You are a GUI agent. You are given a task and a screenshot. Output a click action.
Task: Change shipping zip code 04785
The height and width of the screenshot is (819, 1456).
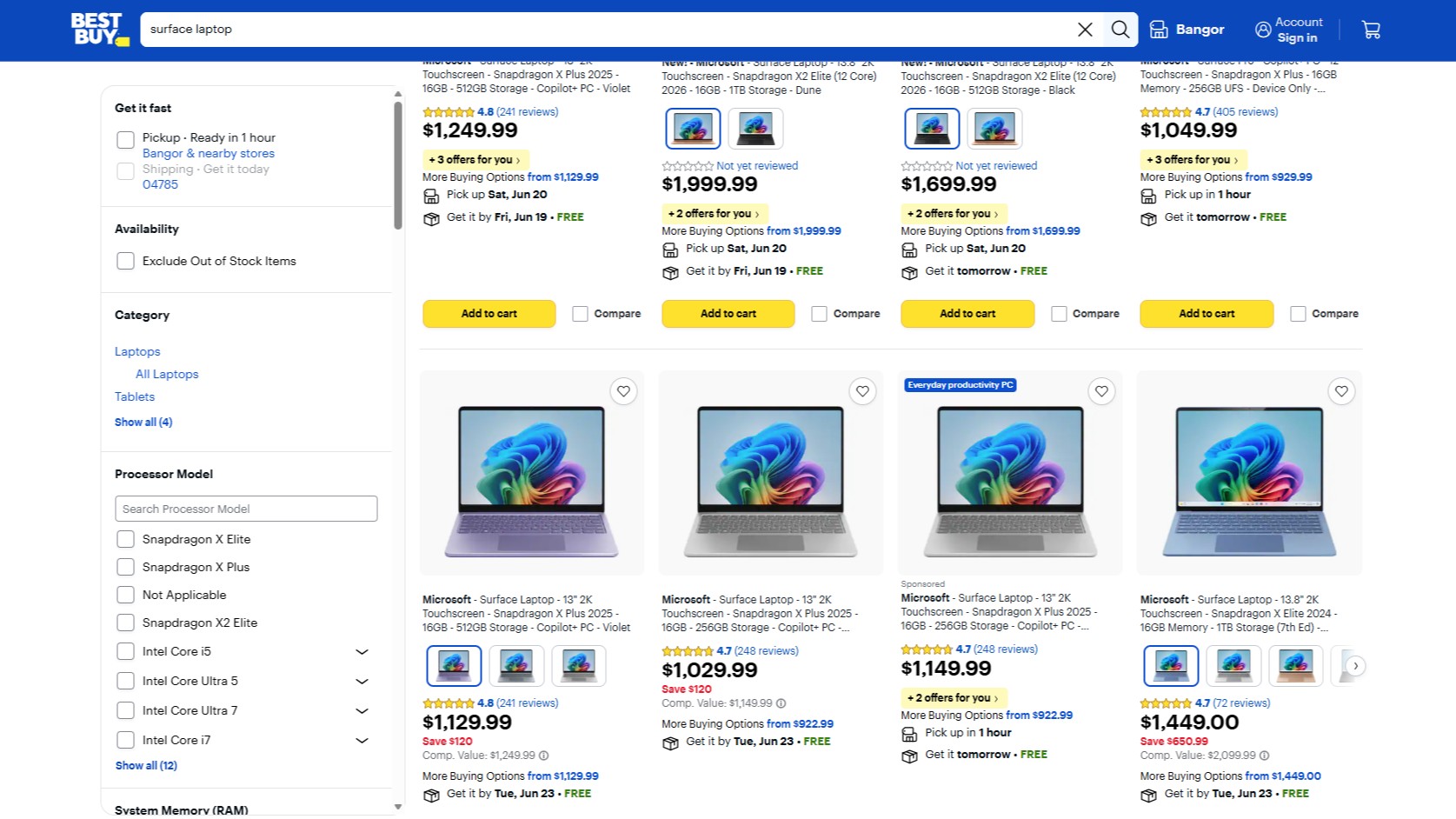[160, 184]
